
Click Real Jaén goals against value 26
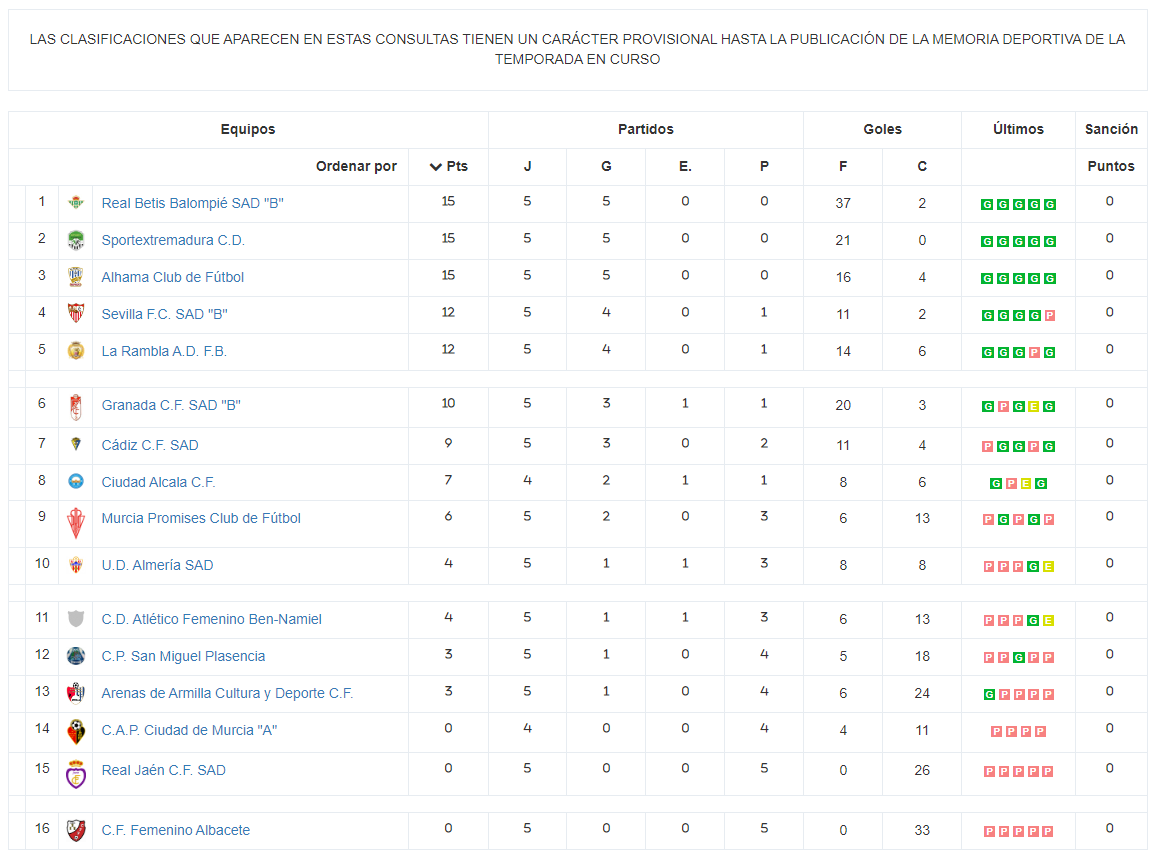(x=922, y=770)
